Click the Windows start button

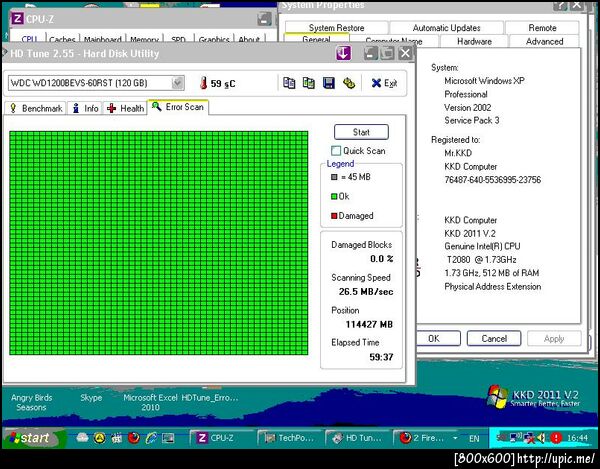(32, 438)
